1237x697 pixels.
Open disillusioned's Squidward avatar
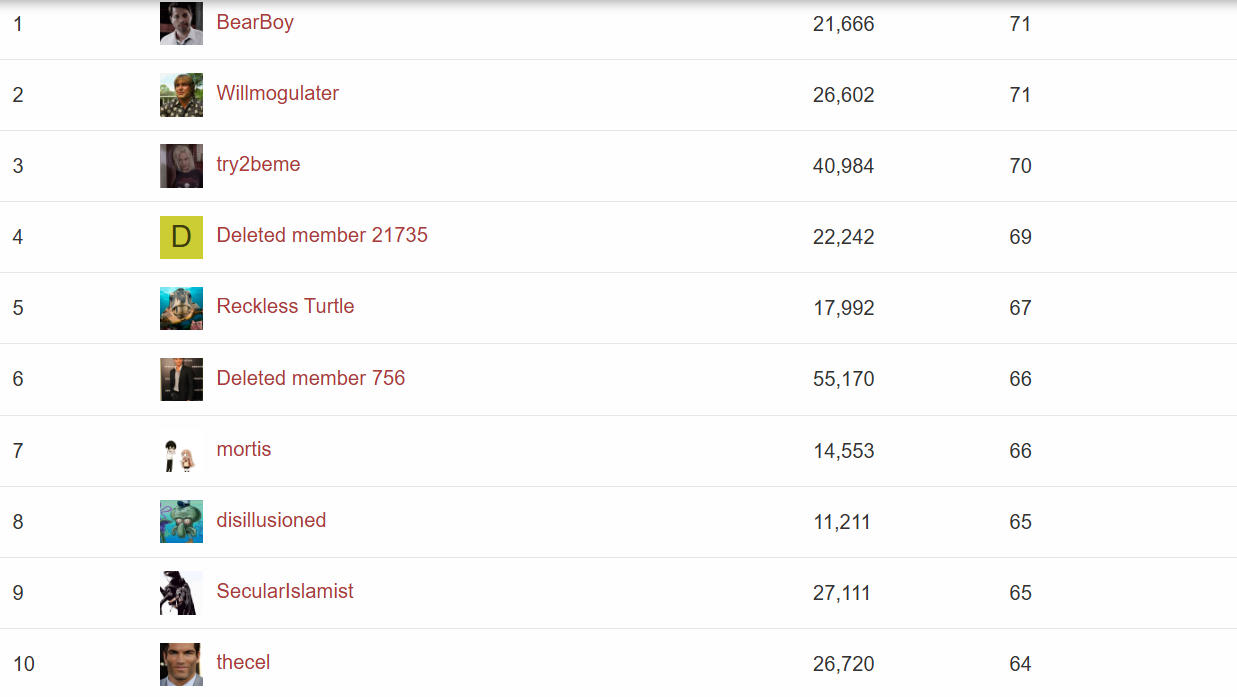pyautogui.click(x=181, y=522)
